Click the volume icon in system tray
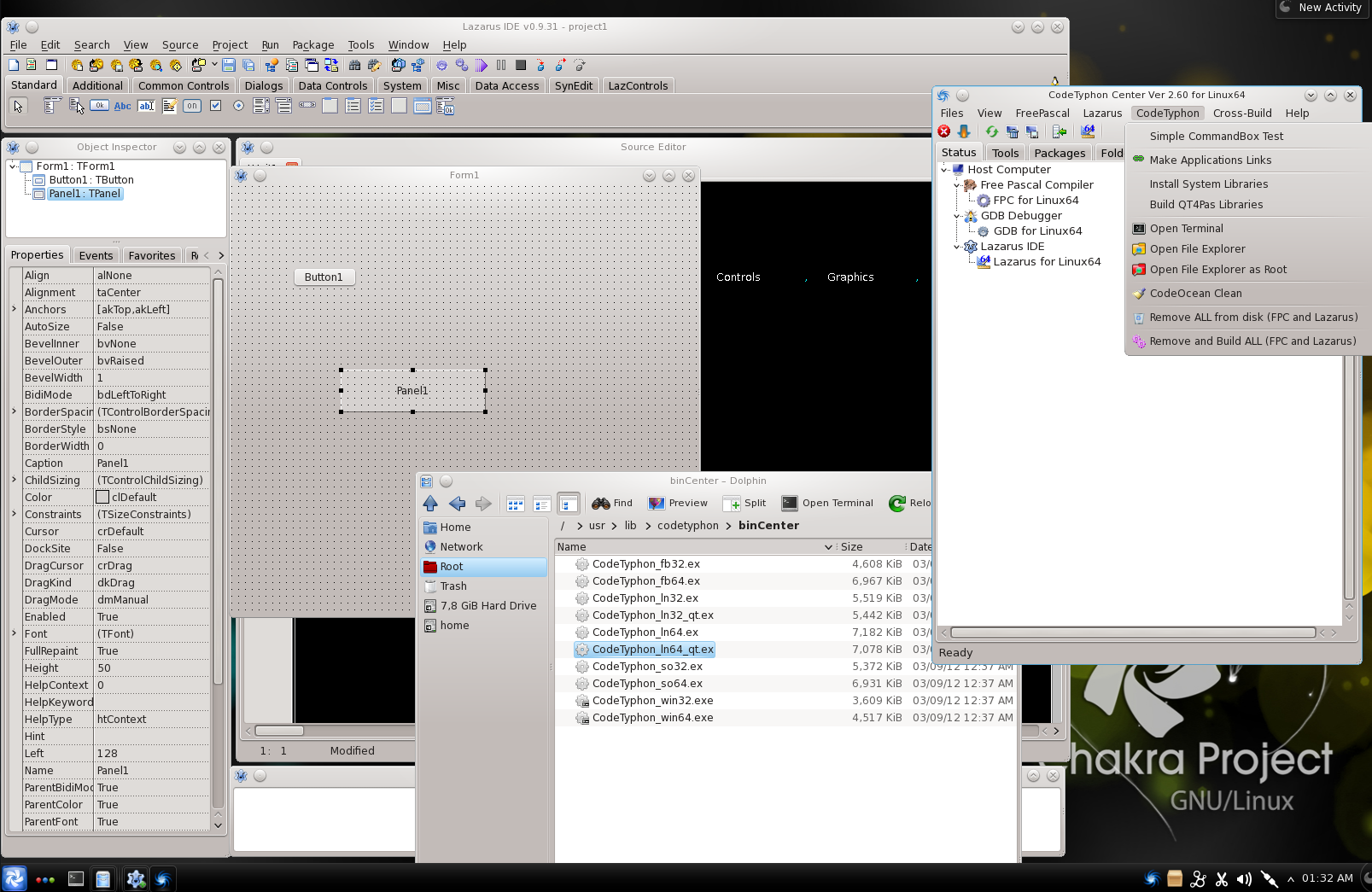The width and height of the screenshot is (1372, 892). pos(1245,878)
